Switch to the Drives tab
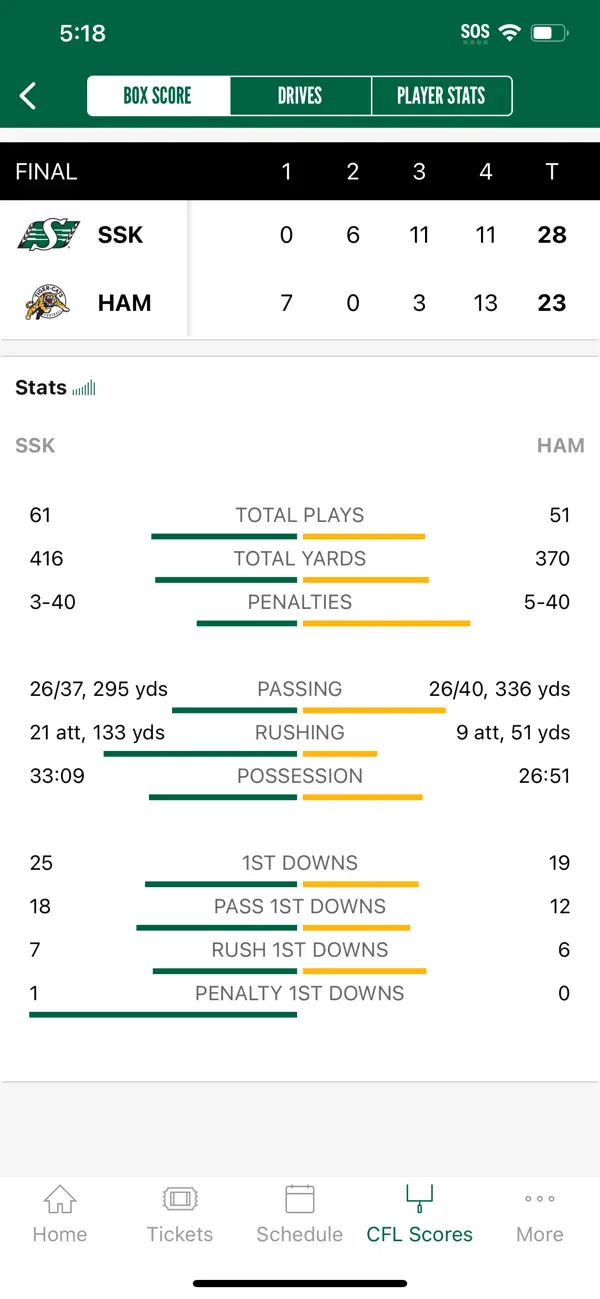 click(300, 96)
